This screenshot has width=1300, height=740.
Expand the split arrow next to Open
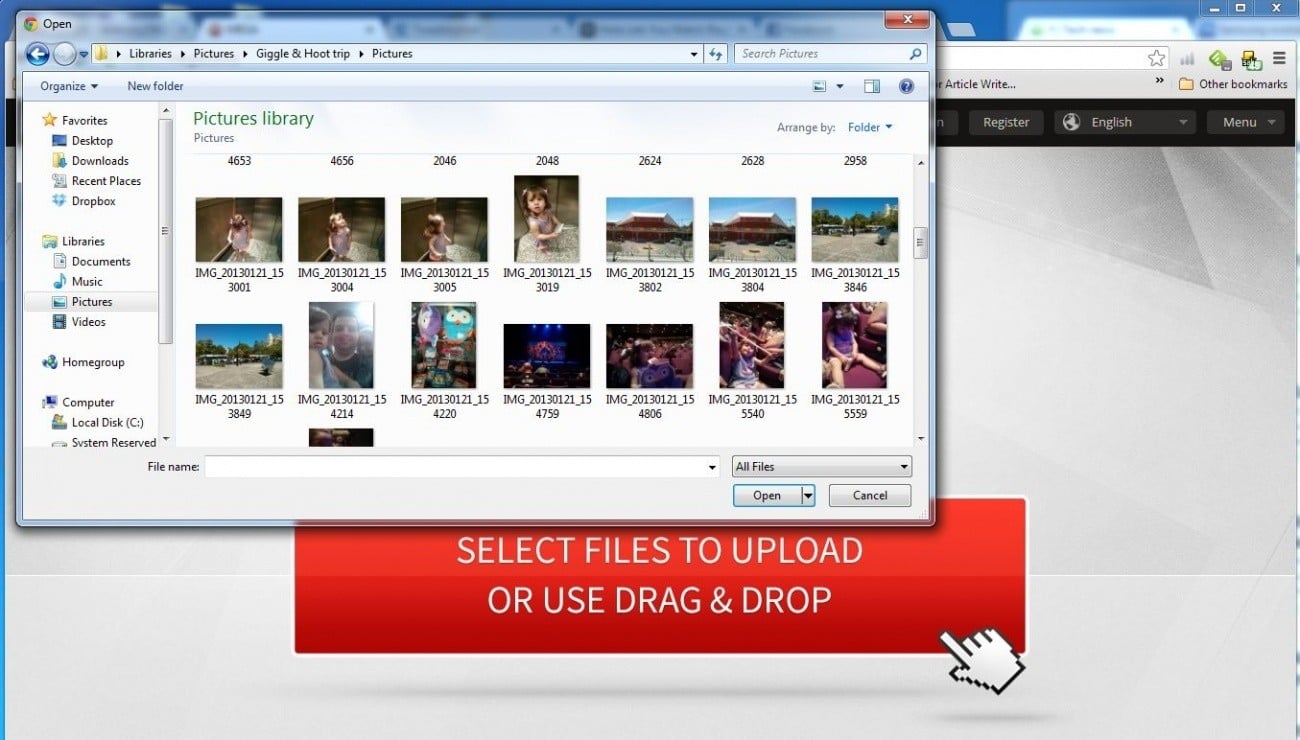point(806,495)
